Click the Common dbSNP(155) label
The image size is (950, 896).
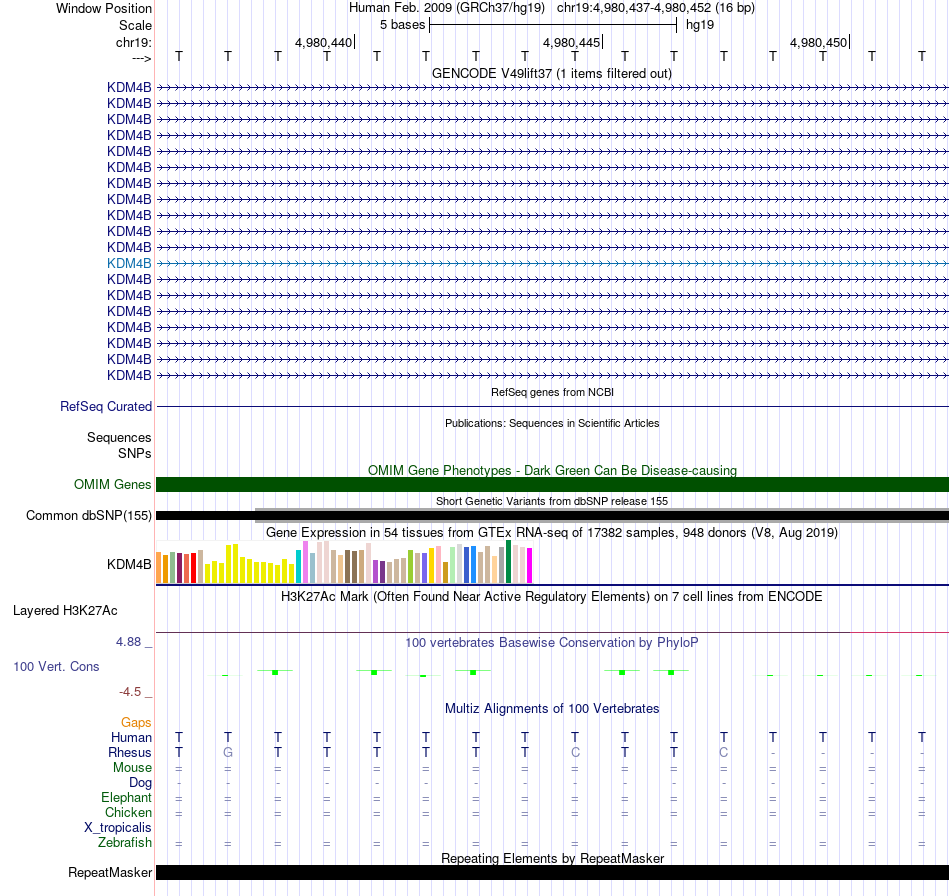point(88,516)
